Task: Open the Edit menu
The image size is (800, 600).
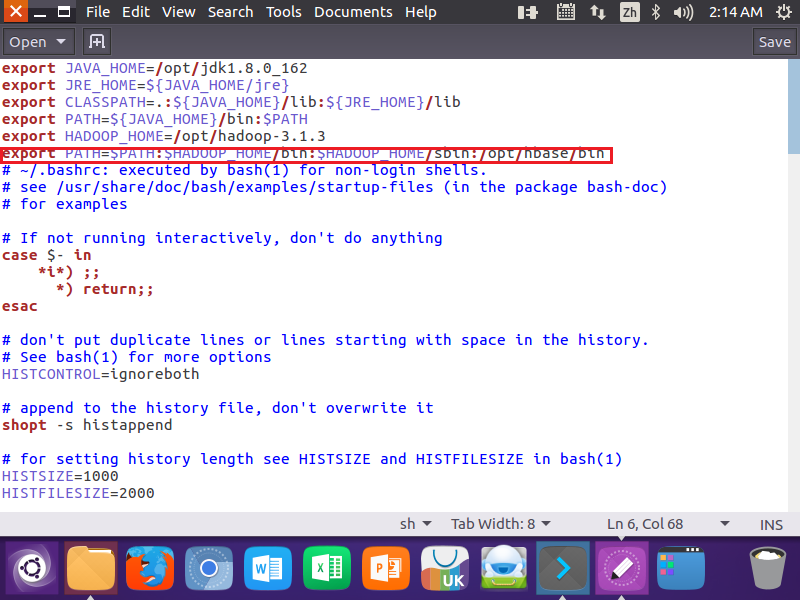Action: point(136,12)
